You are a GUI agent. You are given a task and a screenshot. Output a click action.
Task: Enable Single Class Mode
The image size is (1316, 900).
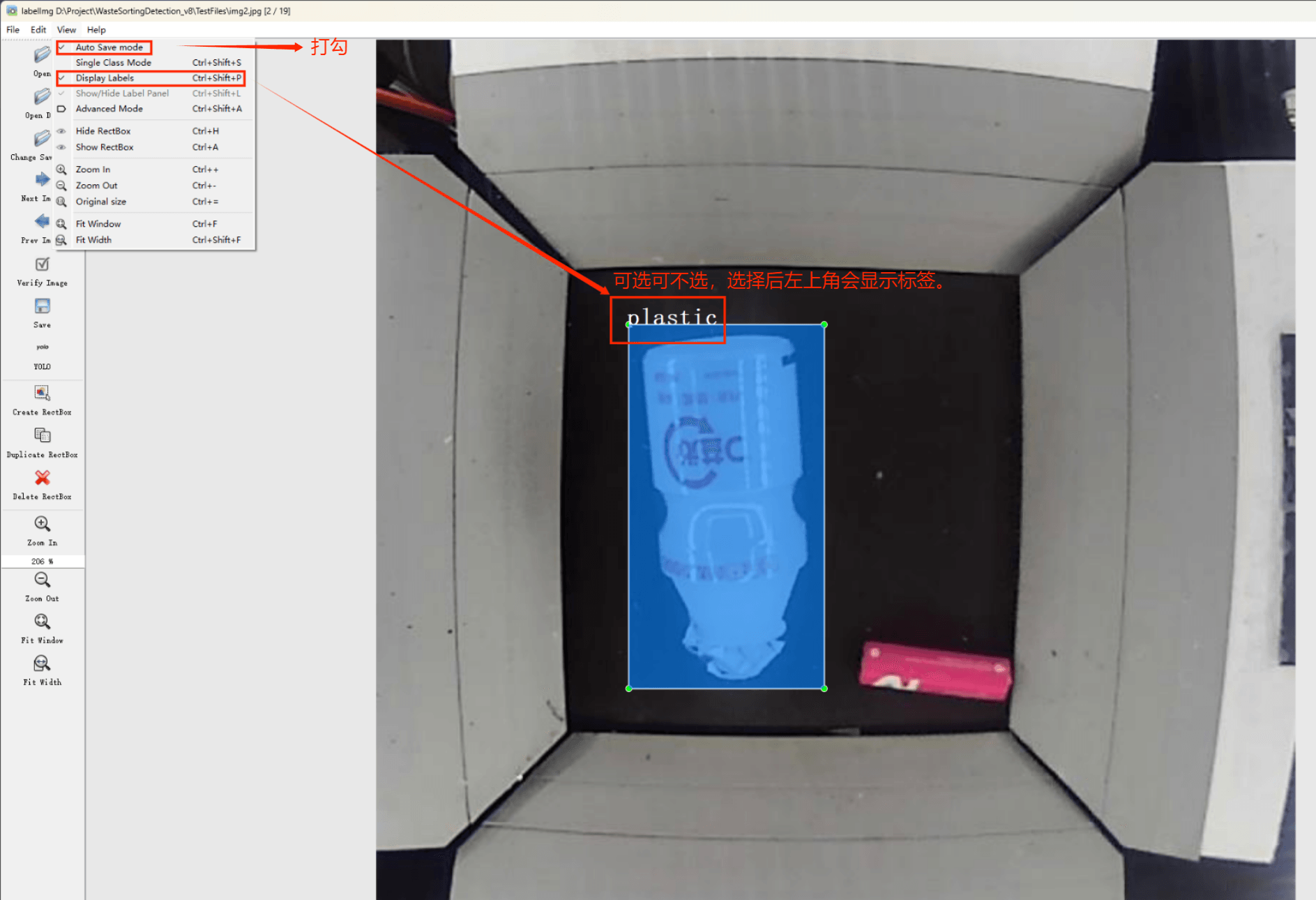click(x=156, y=63)
